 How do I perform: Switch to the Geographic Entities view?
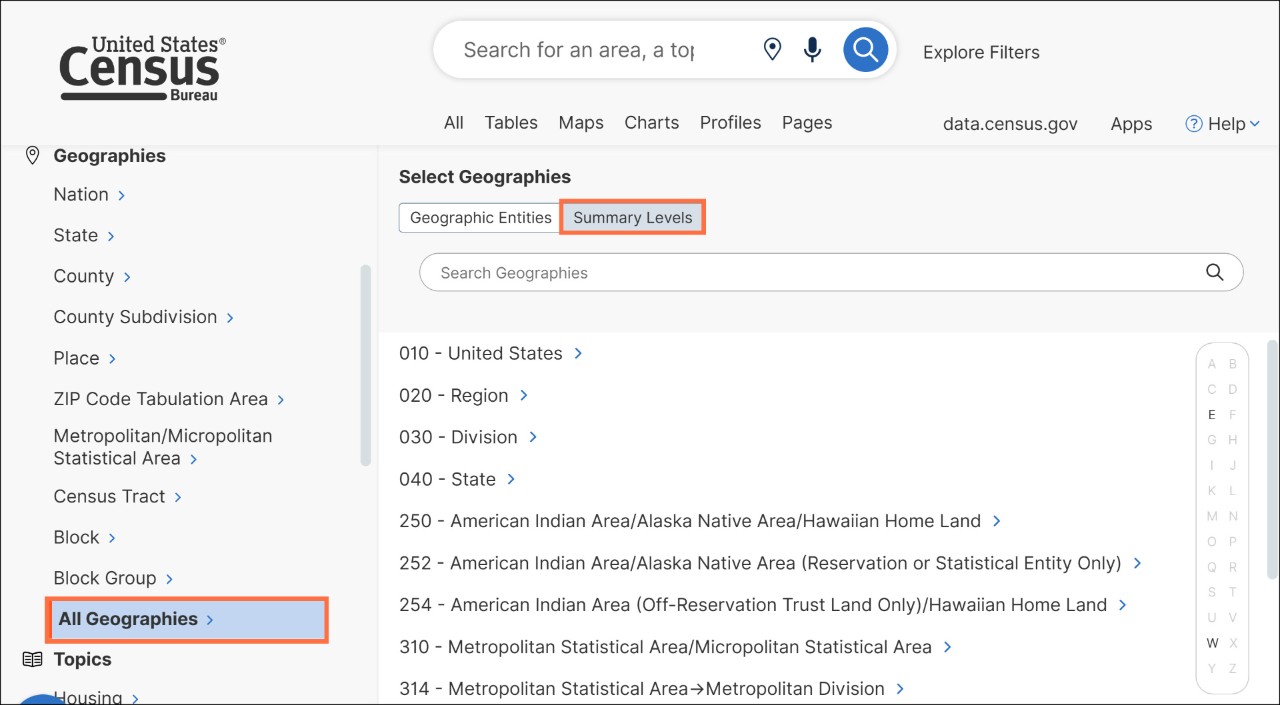pyautogui.click(x=479, y=217)
